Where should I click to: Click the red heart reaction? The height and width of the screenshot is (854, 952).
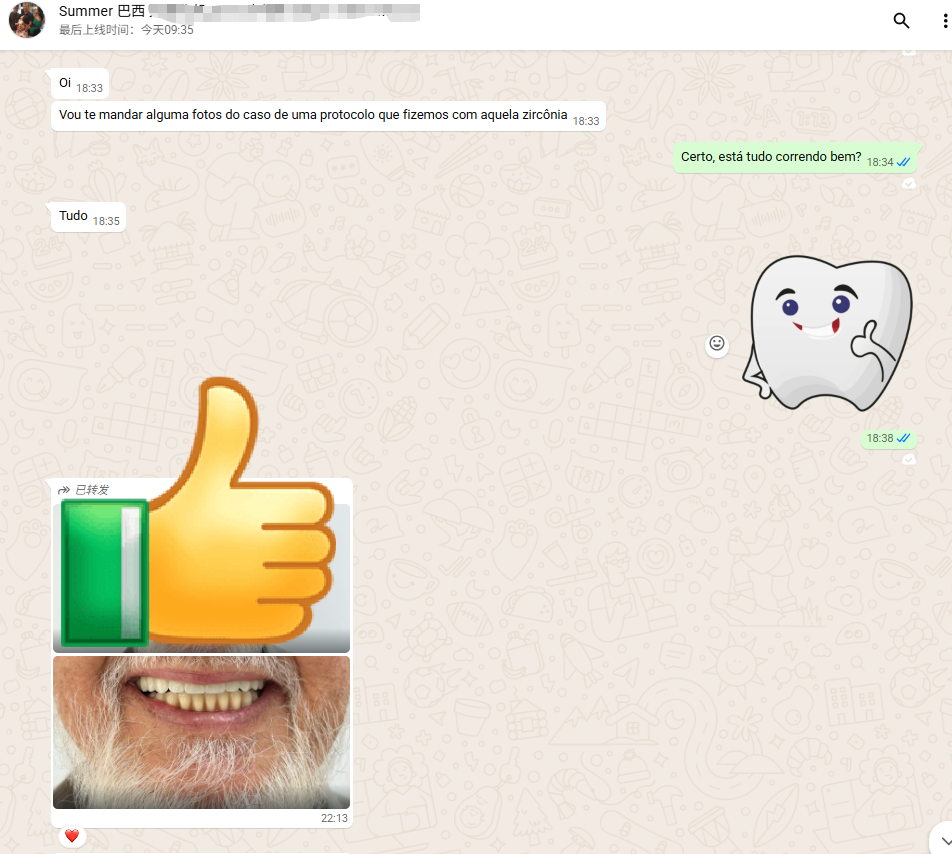(x=72, y=836)
